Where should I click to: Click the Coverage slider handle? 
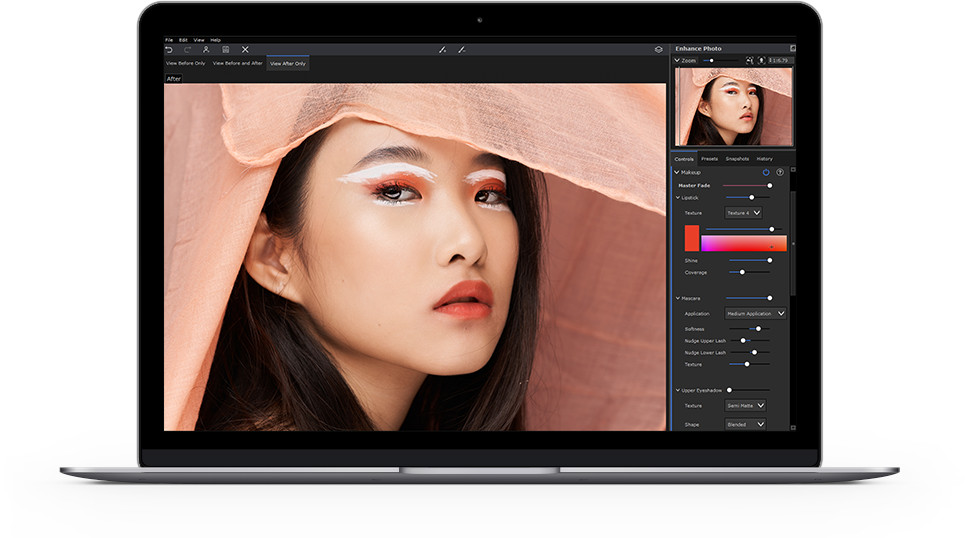click(743, 272)
